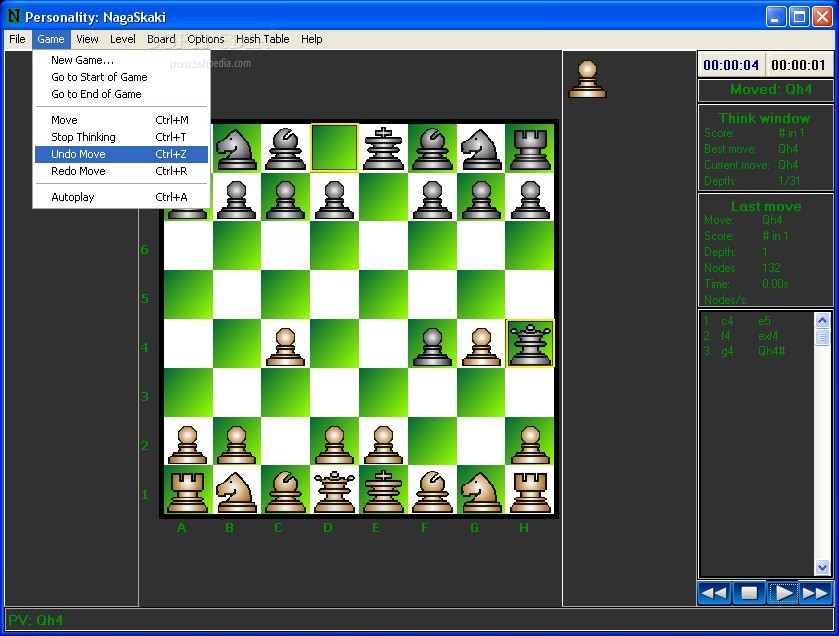Open the View menu

pos(87,39)
